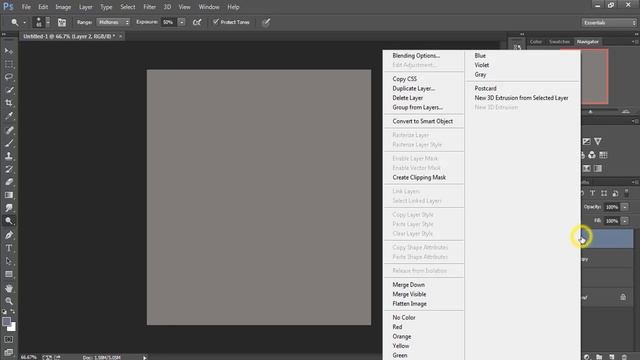The width and height of the screenshot is (640, 360).
Task: Open the File menu
Action: coord(26,7)
